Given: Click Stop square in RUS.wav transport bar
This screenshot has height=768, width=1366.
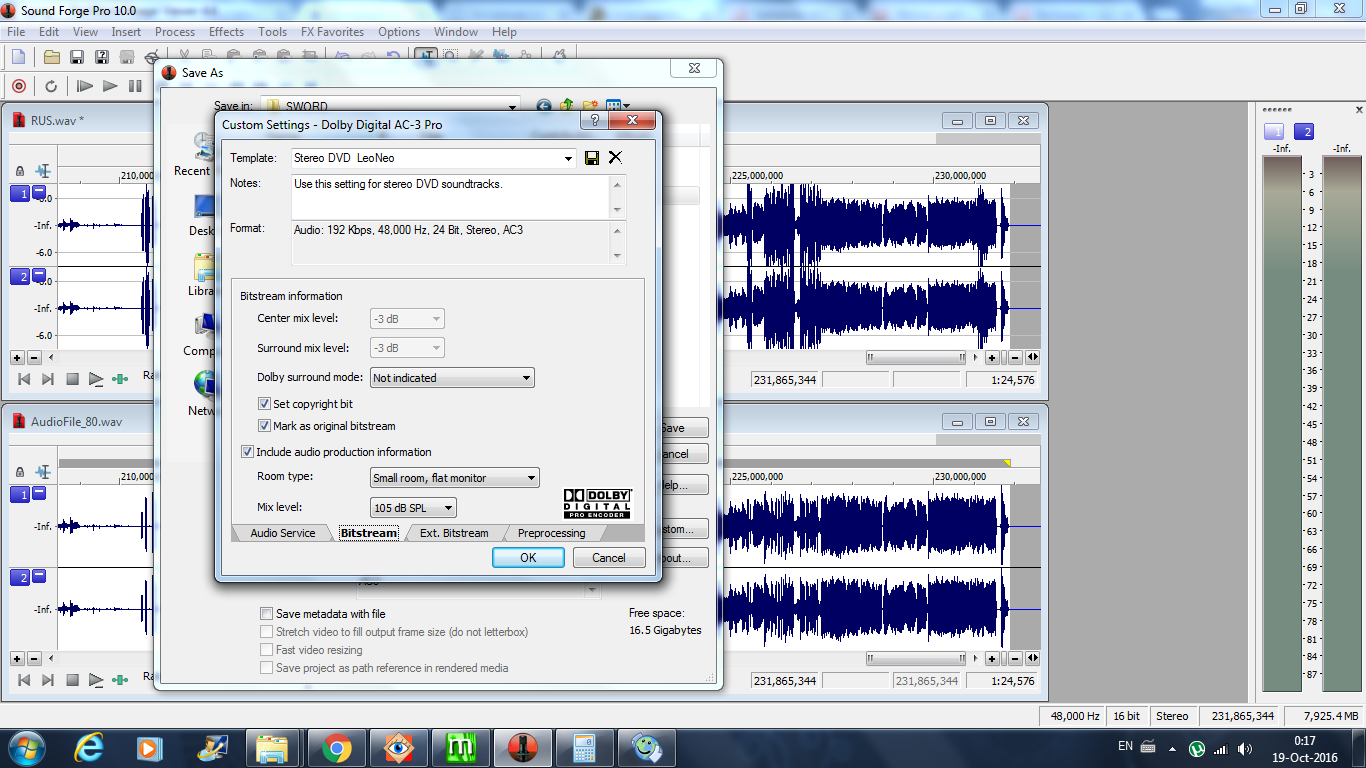Looking at the screenshot, I should pos(72,379).
